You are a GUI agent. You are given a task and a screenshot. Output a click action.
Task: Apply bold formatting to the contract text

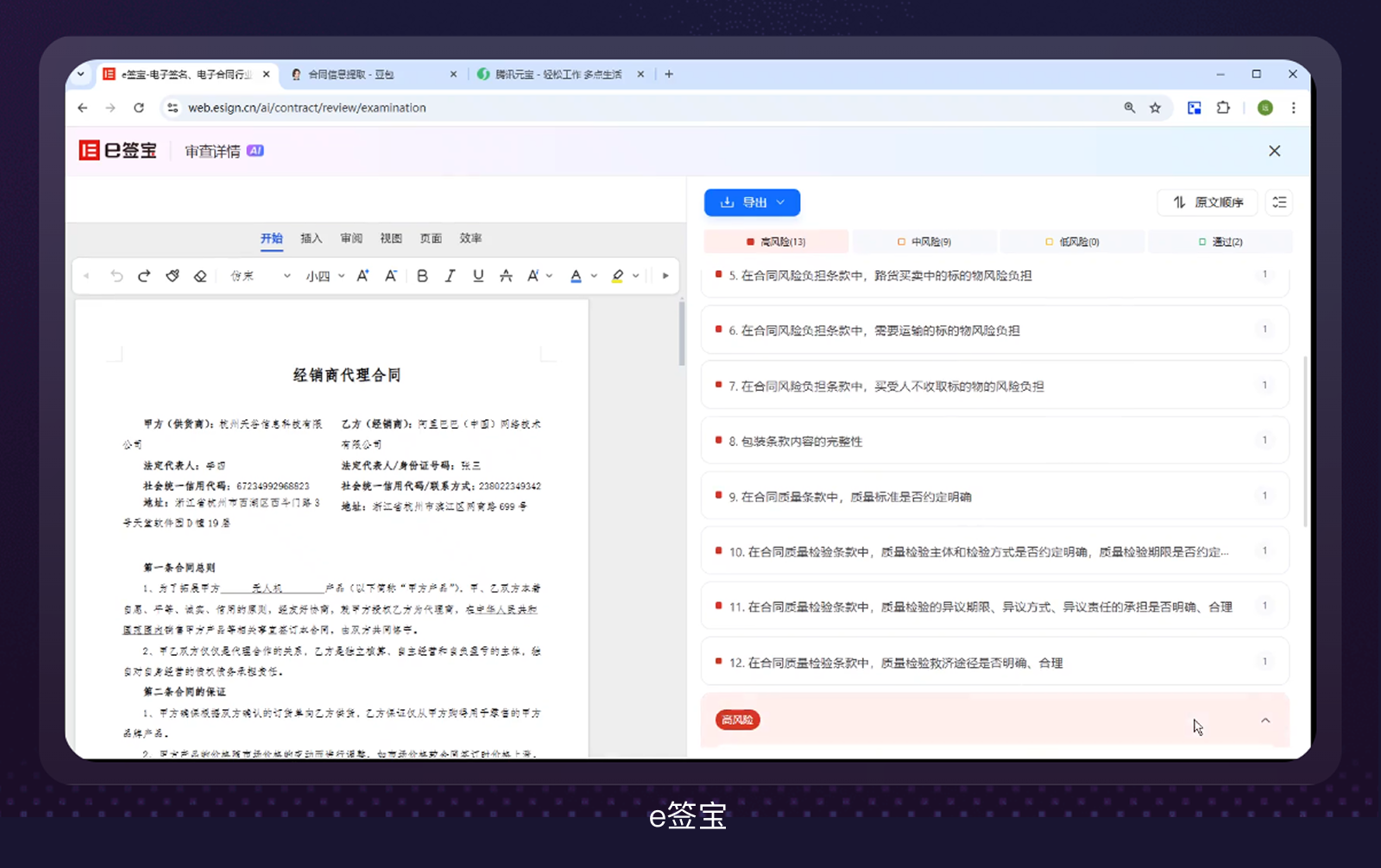421,275
